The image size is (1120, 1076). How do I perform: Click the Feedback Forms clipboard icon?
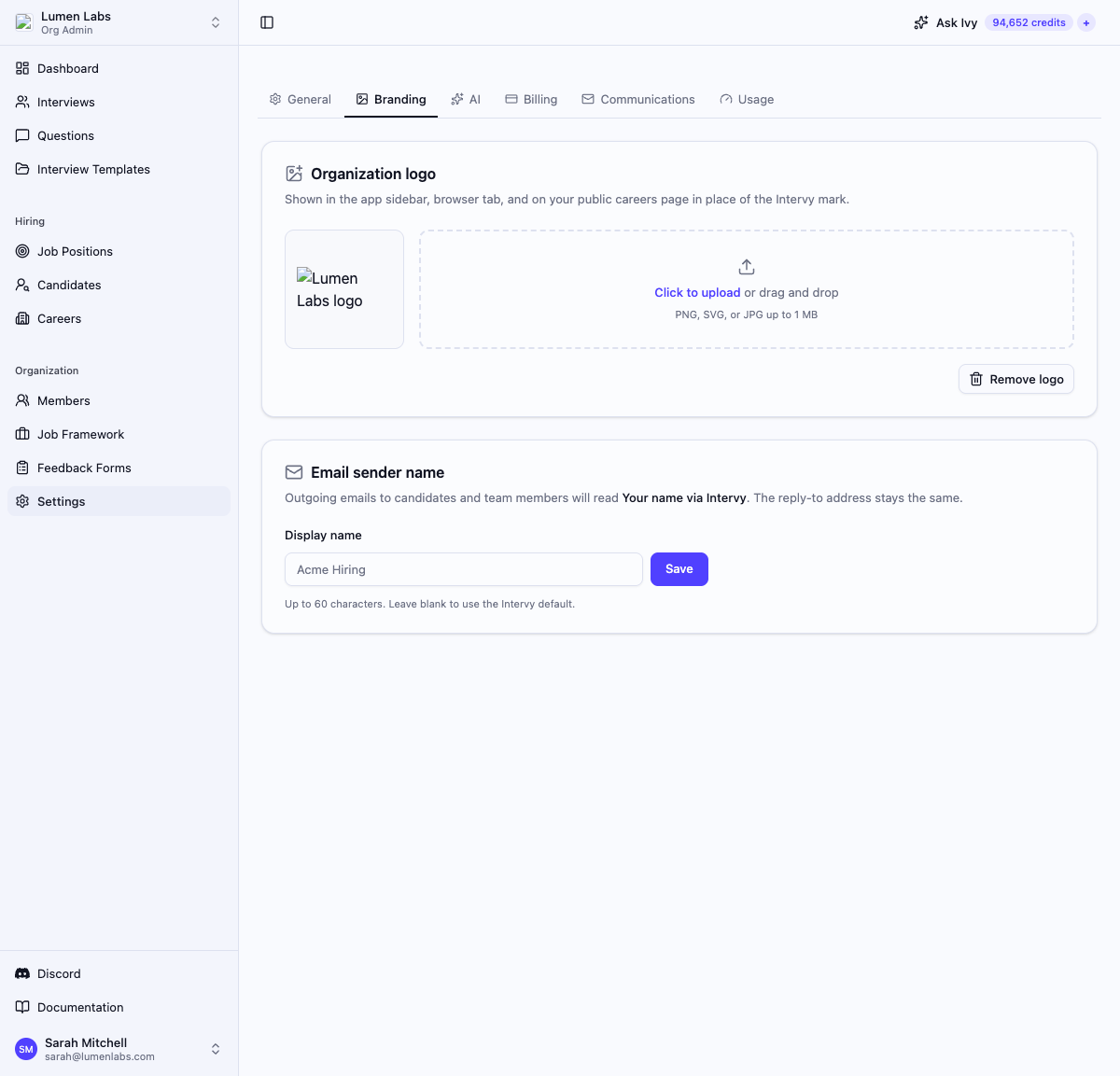pos(22,468)
